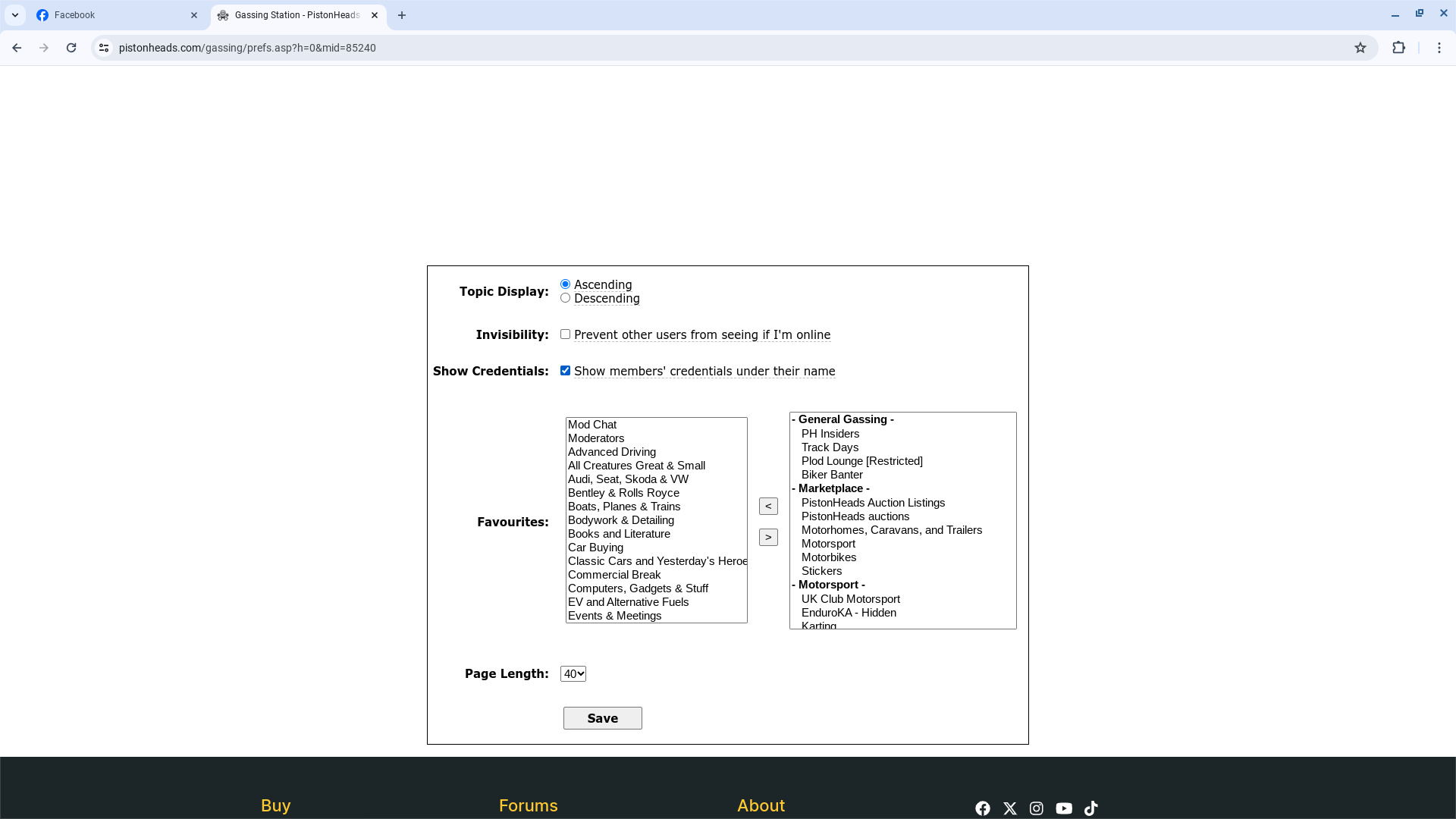Open the X (Twitter) footer icon

click(x=1009, y=808)
